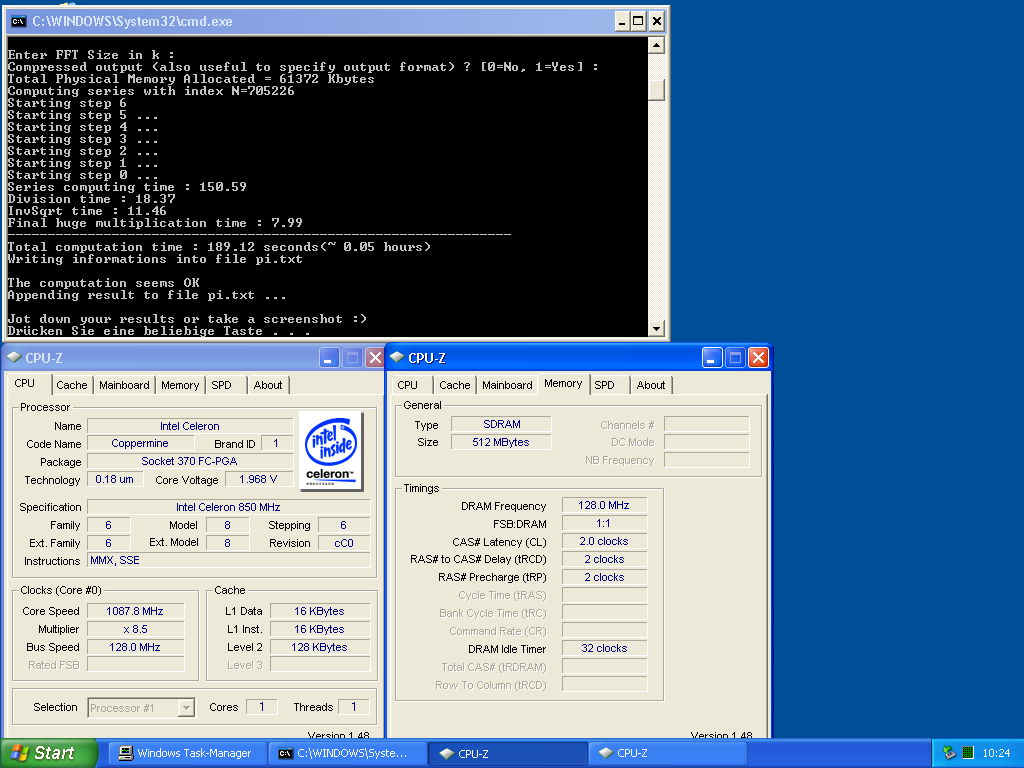Click the Name field showing Intel Celeron

pos(190,426)
